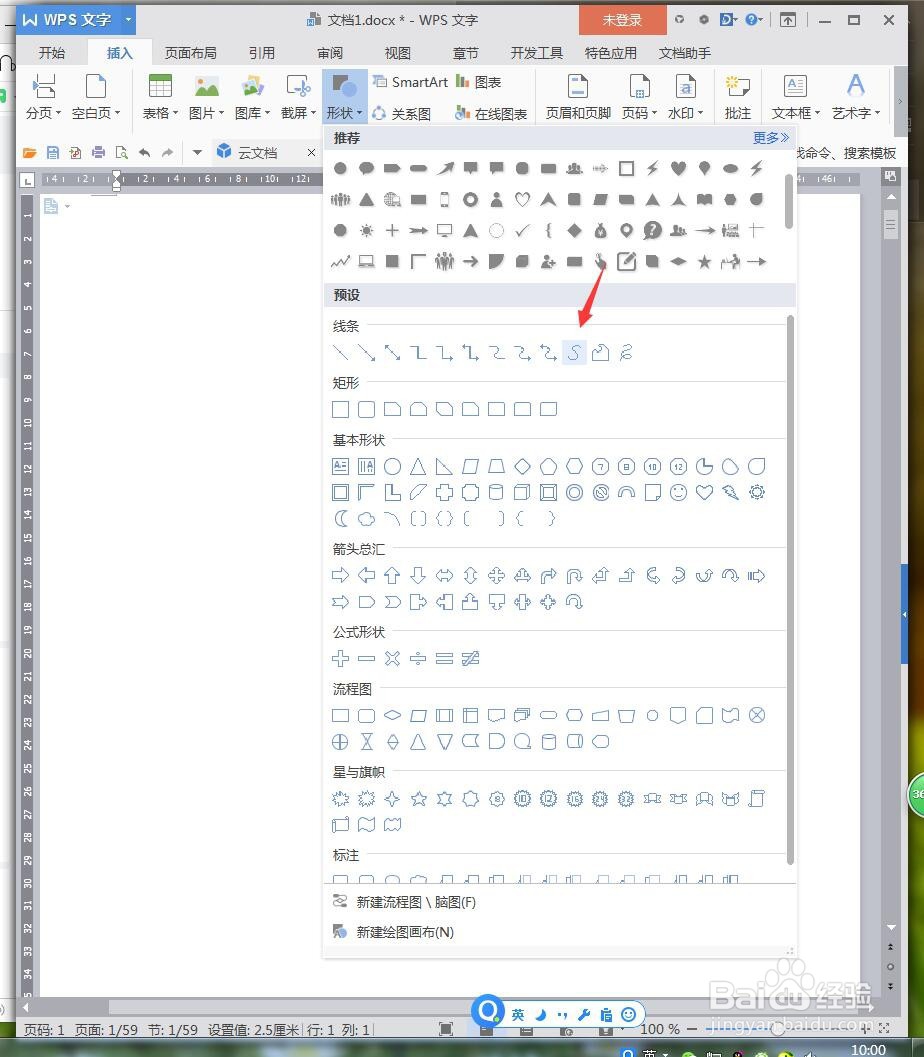Open the picture (图片) dropdown
924x1057 pixels.
[x=206, y=98]
